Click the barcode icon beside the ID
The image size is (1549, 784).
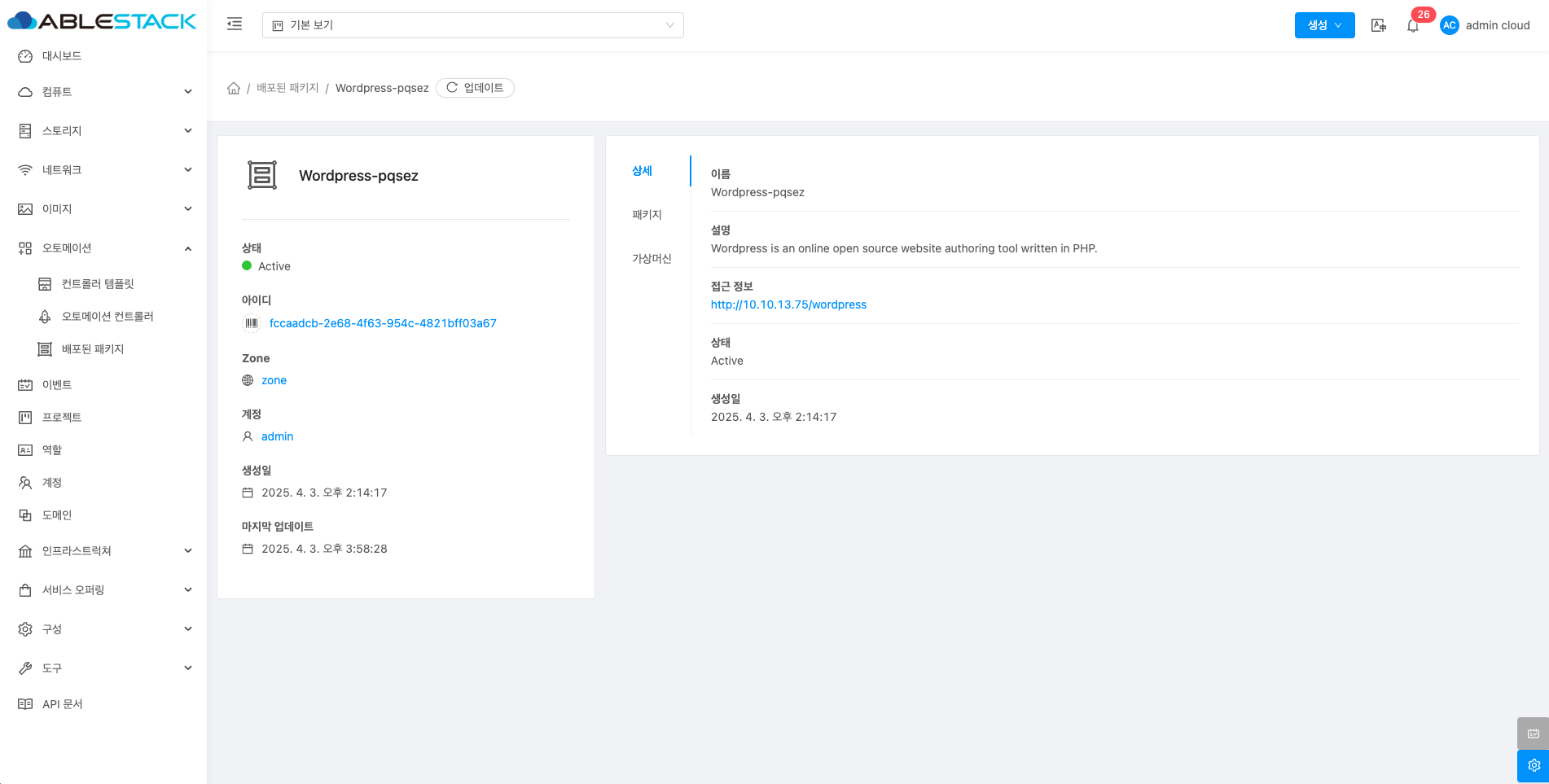pyautogui.click(x=252, y=323)
